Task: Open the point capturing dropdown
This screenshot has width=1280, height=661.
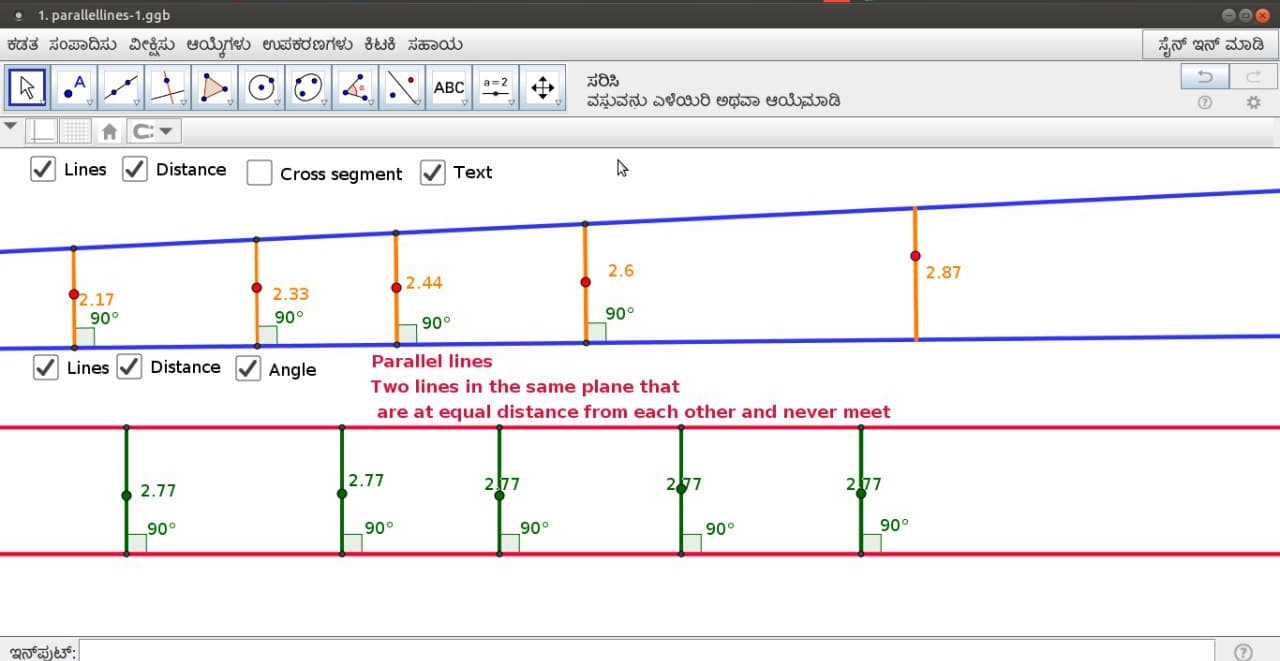Action: [x=154, y=131]
